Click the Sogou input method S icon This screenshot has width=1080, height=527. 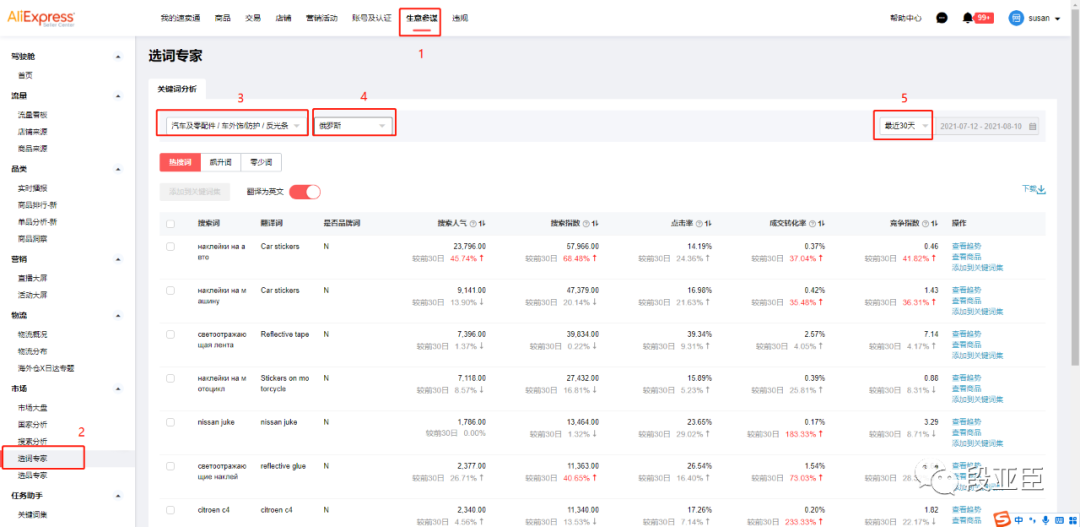[1003, 517]
